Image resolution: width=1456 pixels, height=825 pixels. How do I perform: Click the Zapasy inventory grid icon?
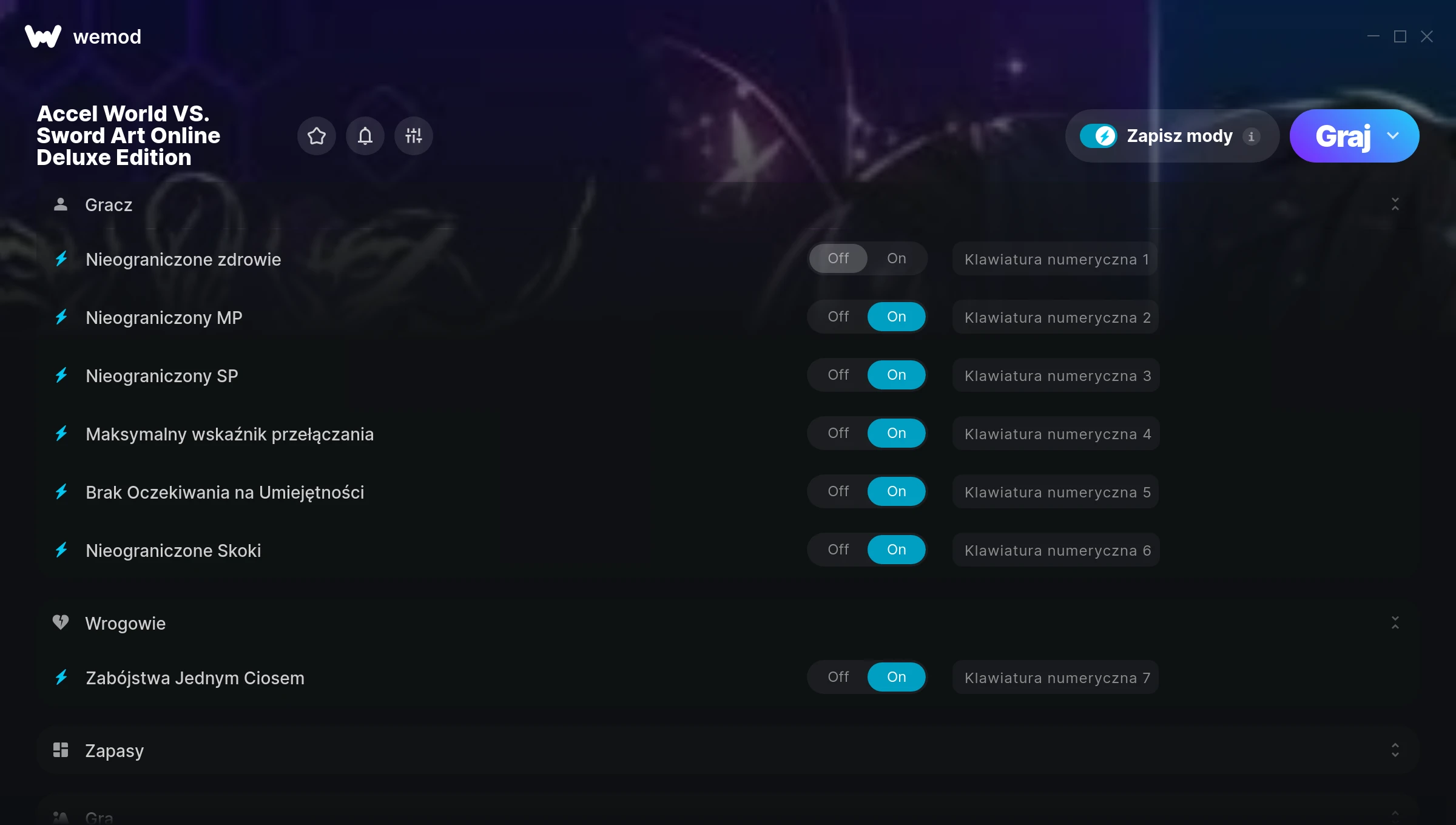point(61,750)
